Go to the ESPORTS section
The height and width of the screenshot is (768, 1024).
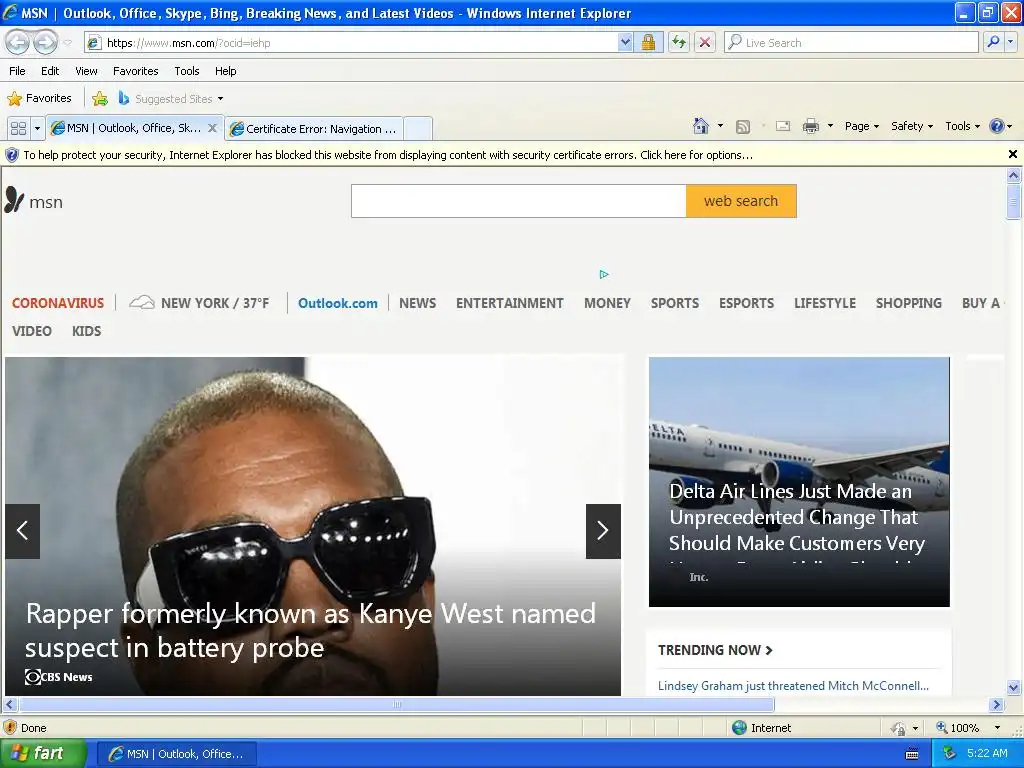[746, 303]
